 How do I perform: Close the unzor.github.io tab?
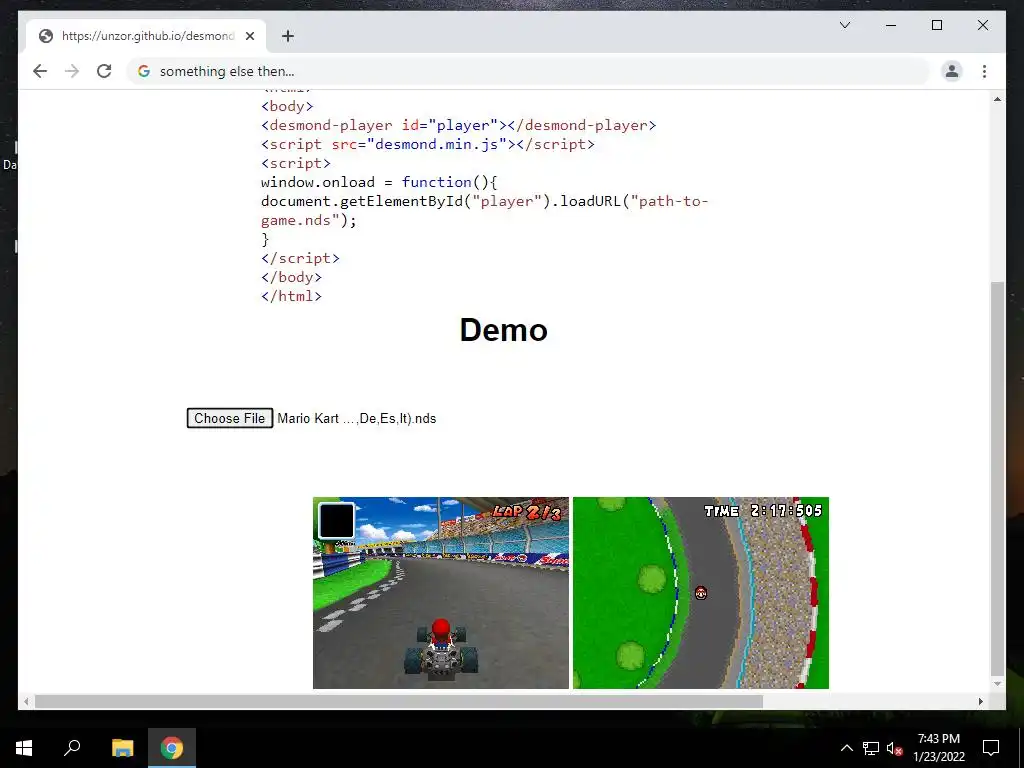click(249, 36)
